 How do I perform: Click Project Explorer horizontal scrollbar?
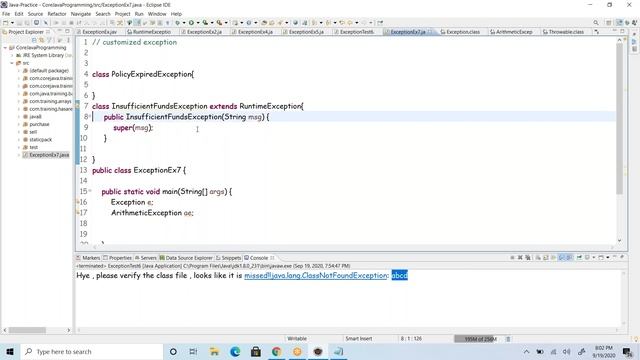[28, 330]
